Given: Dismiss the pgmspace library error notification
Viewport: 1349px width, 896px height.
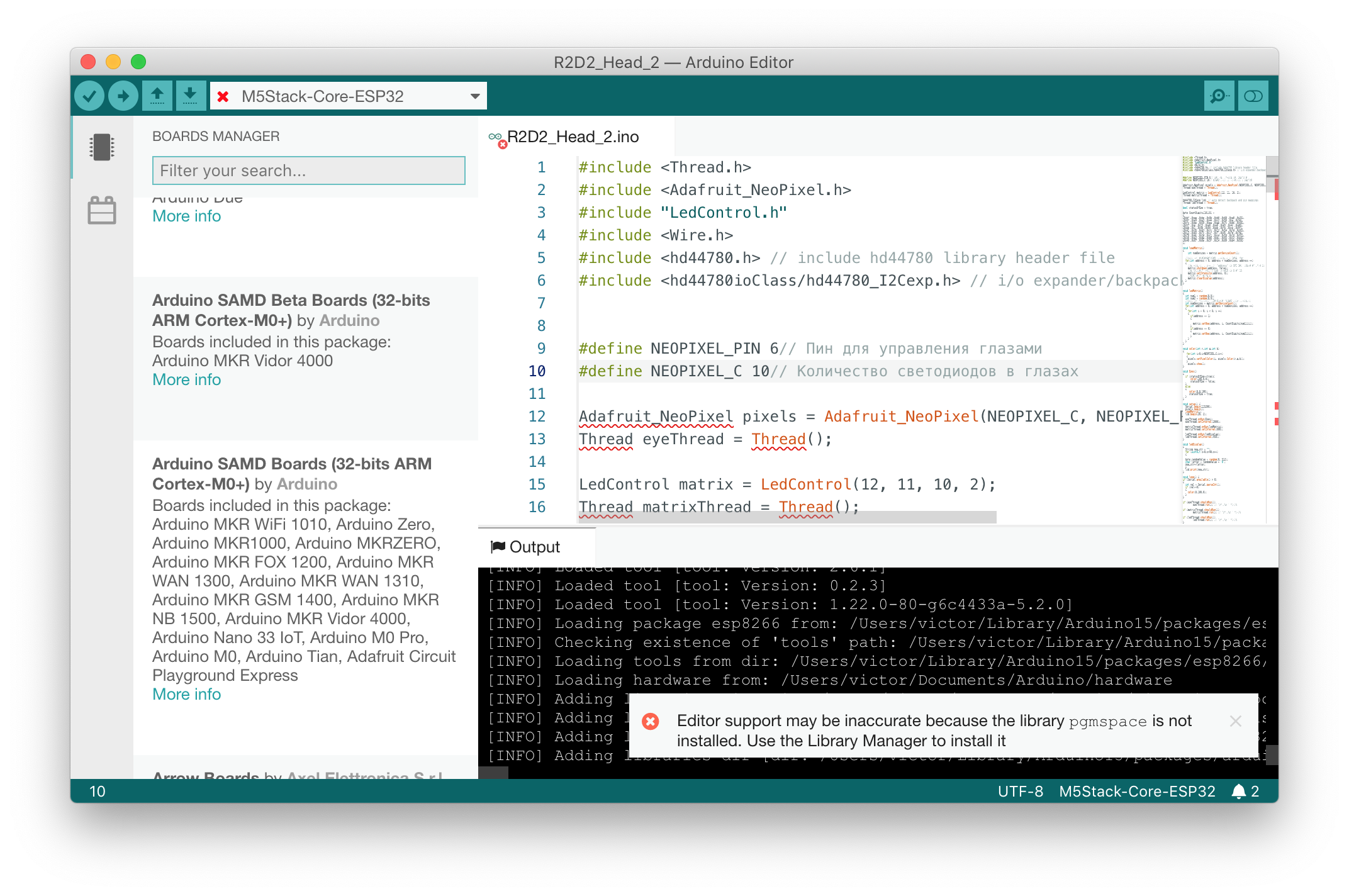Looking at the screenshot, I should (1235, 721).
